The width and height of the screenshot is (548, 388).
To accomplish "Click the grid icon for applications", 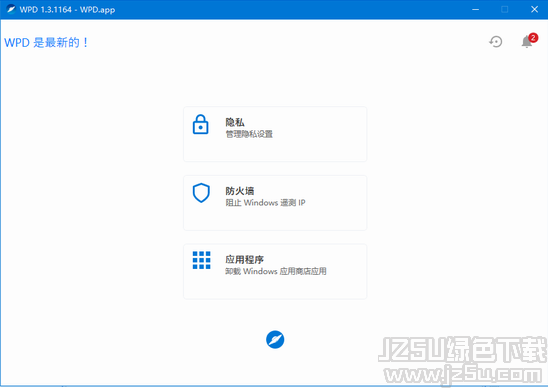I will point(202,260).
